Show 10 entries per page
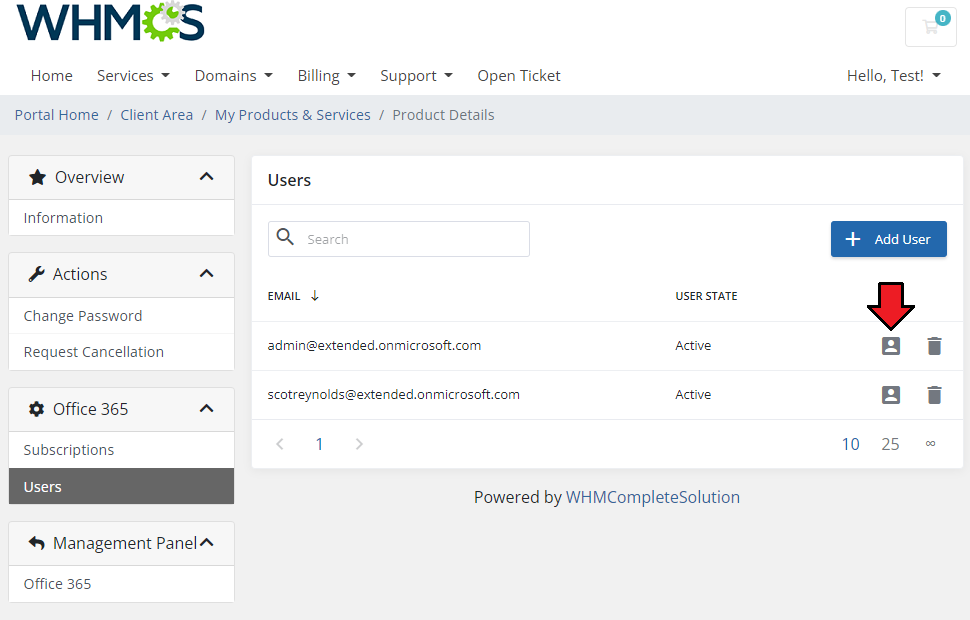Image resolution: width=970 pixels, height=620 pixels. 851,444
